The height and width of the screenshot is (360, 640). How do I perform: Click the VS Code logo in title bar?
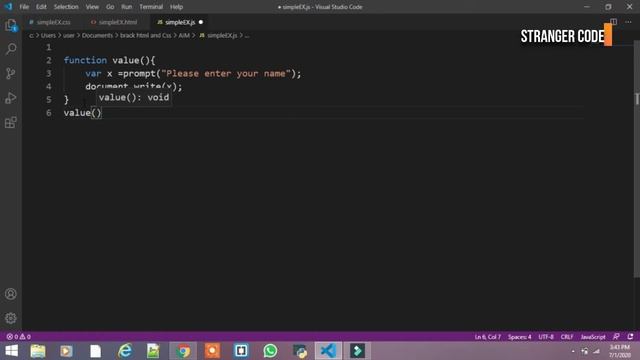(x=8, y=7)
